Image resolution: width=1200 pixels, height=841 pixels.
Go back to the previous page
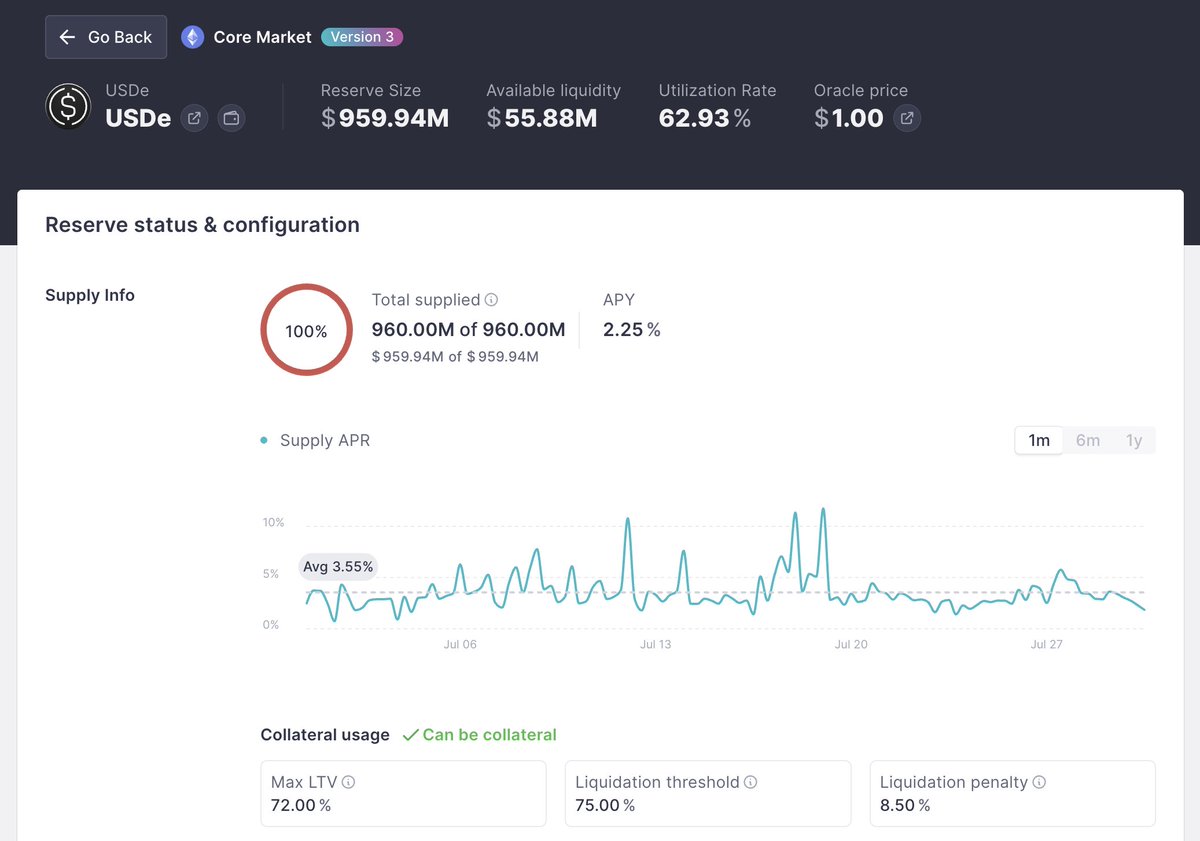[105, 37]
